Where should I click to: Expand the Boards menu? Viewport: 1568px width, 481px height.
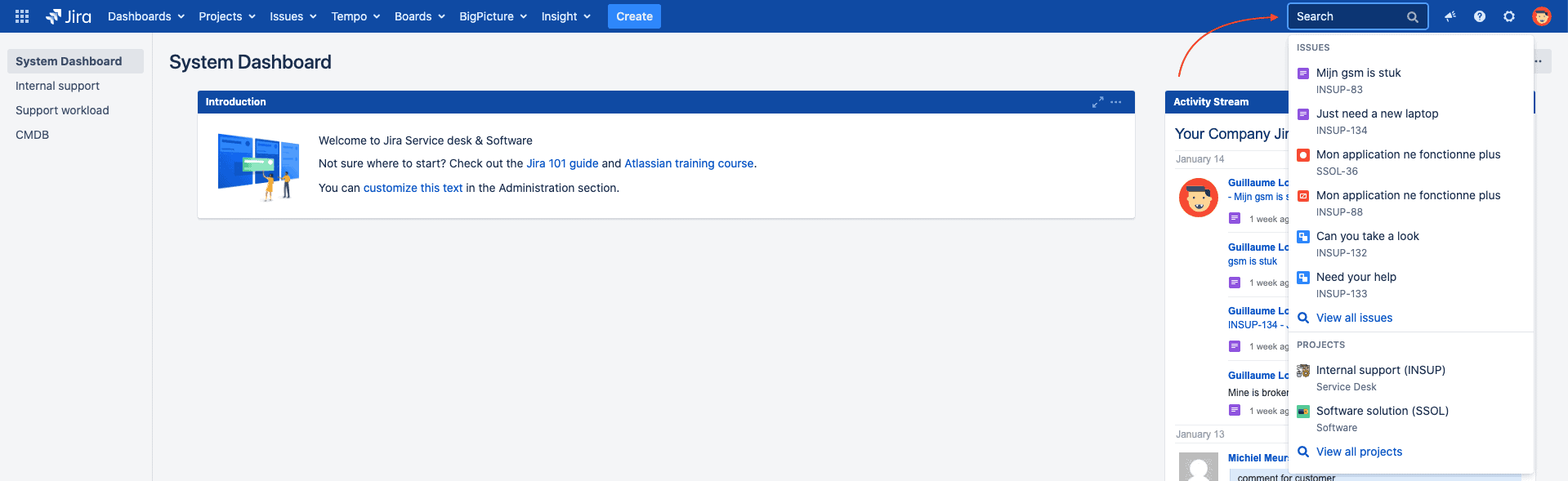coord(420,16)
